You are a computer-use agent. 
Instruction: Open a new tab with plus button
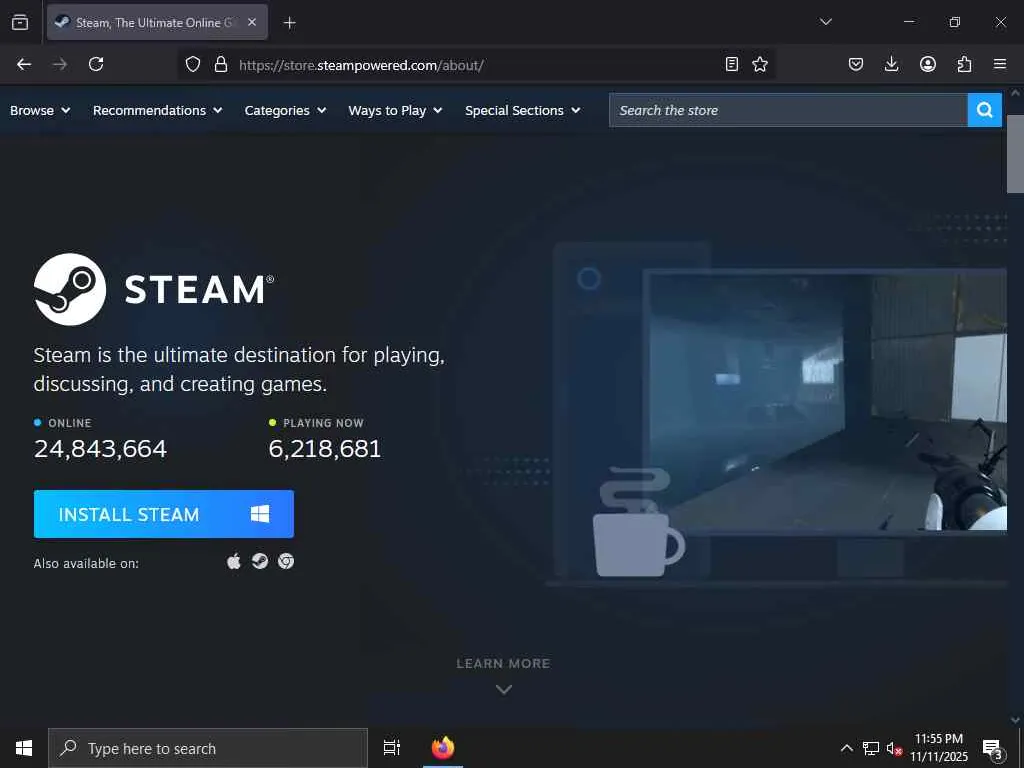[289, 23]
